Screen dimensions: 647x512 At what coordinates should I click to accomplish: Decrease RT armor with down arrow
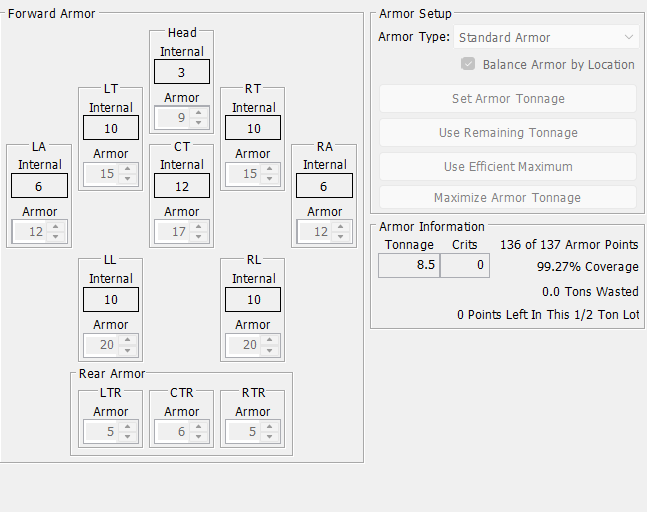point(269,179)
